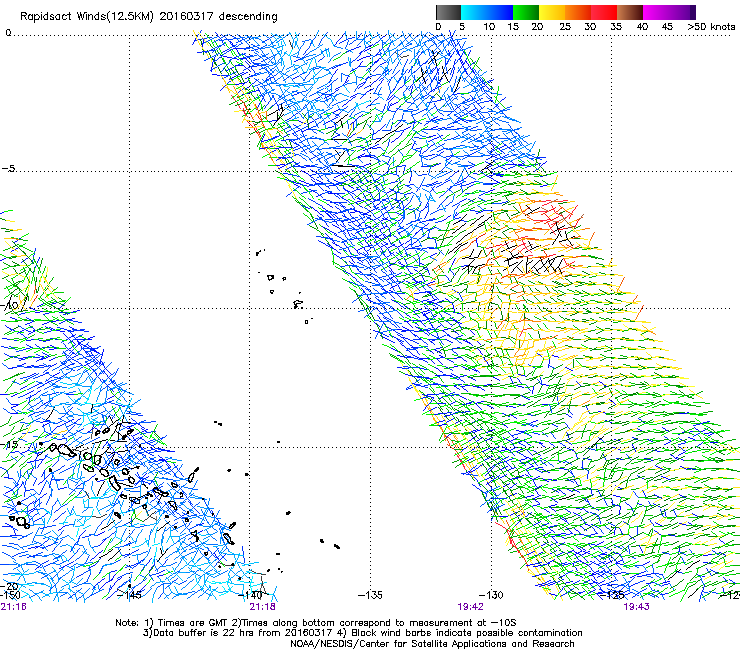Click the '-145' longitude axis label

point(129,595)
